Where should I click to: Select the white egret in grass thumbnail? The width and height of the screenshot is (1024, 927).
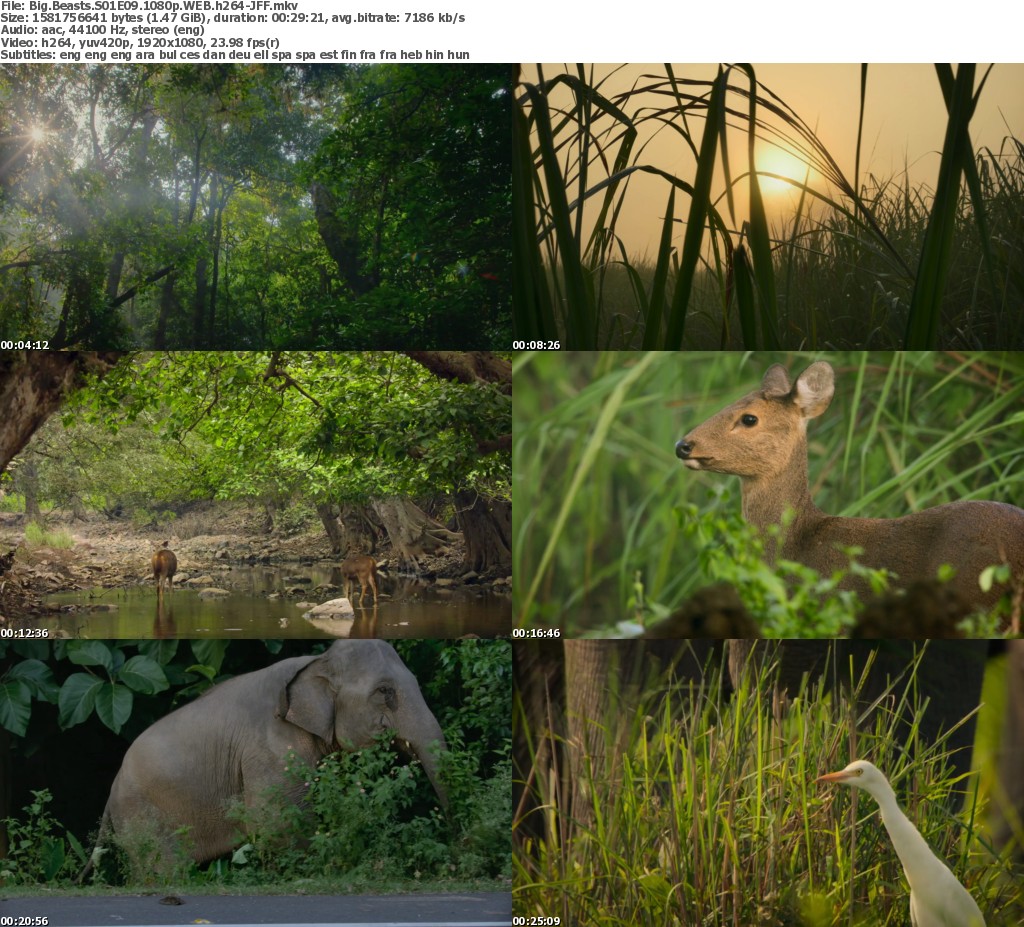click(768, 782)
